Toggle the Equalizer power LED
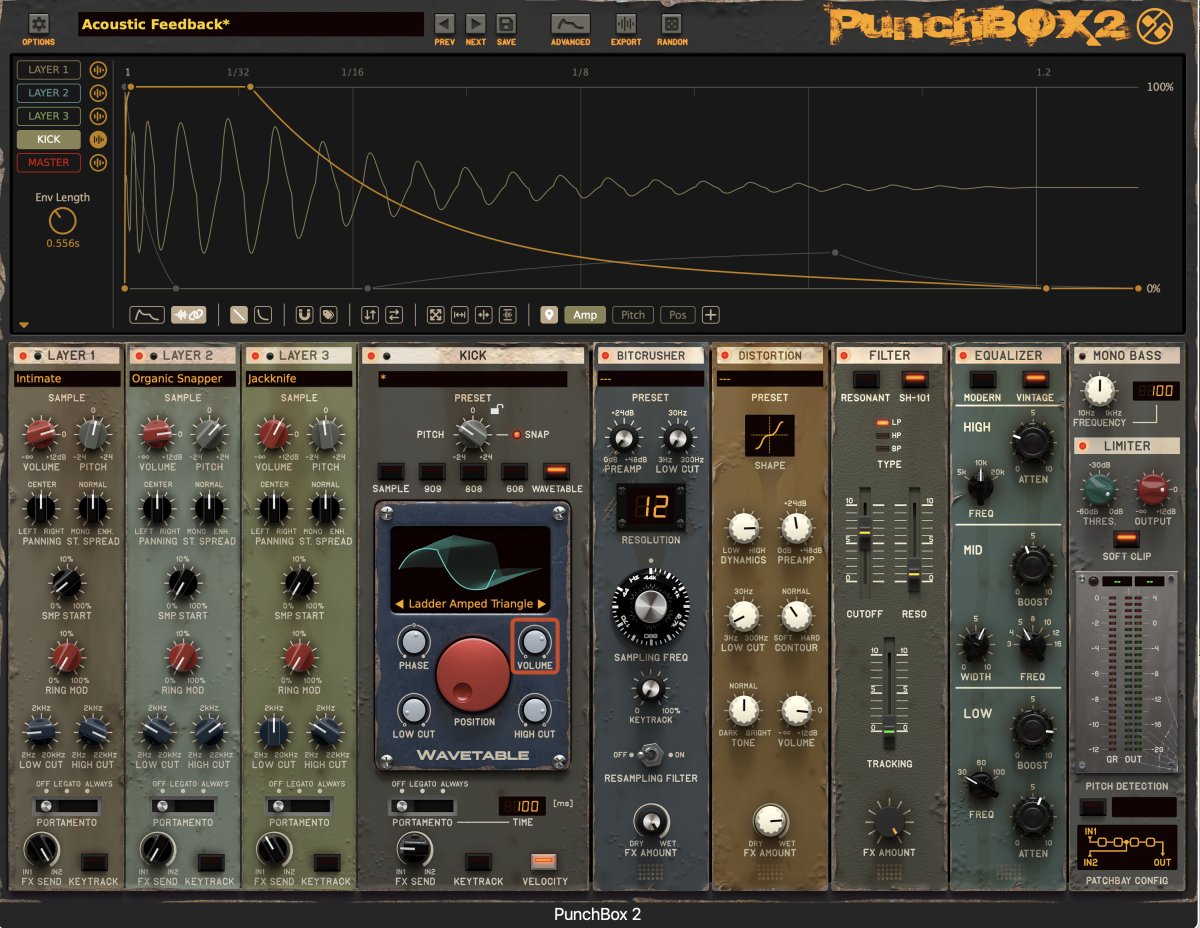Image resolution: width=1200 pixels, height=928 pixels. pyautogui.click(x=962, y=356)
